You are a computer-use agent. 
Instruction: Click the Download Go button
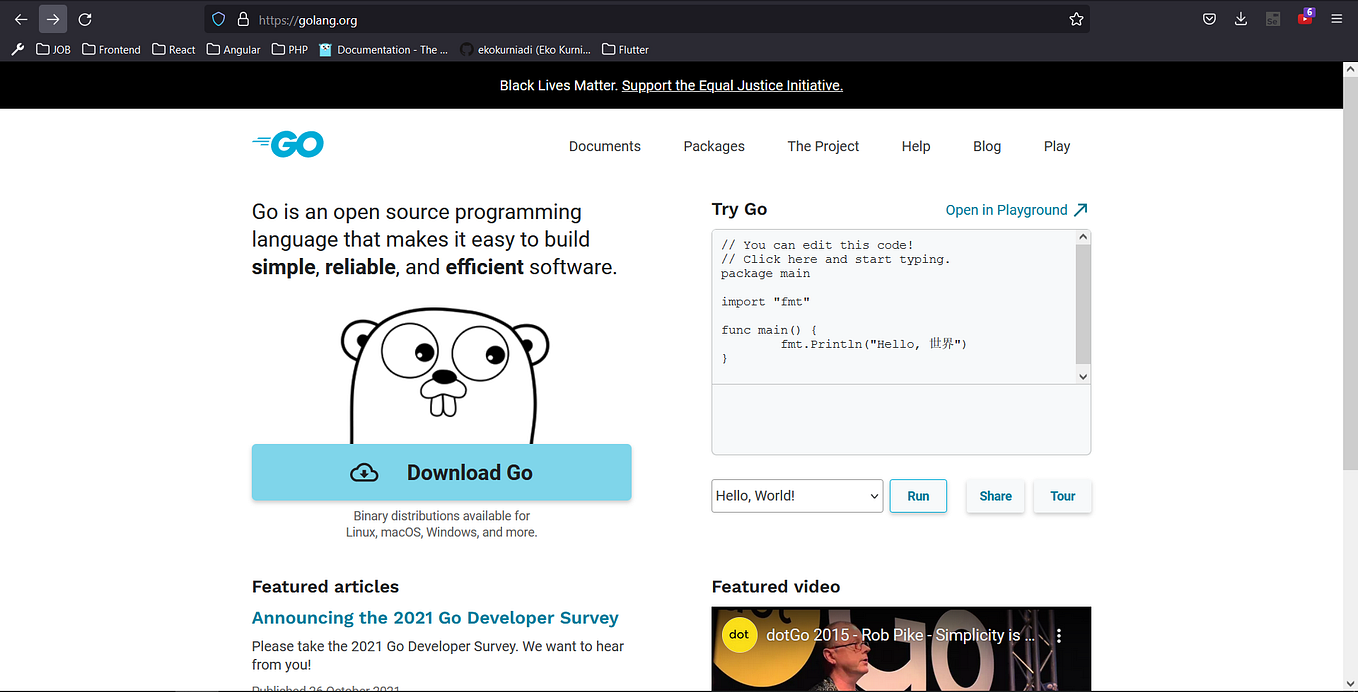coord(441,472)
